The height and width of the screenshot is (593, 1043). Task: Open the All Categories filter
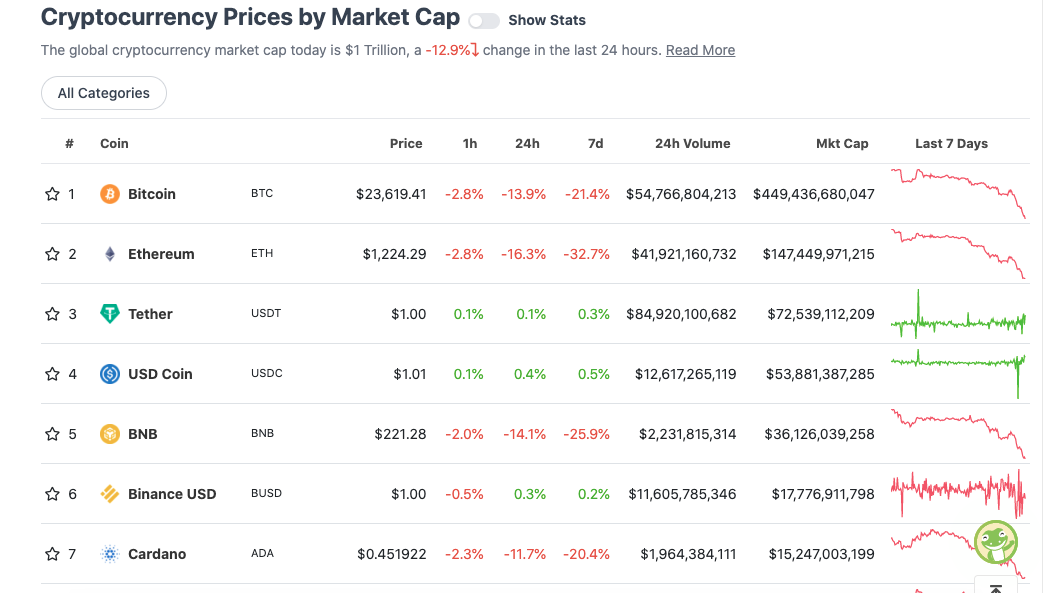click(104, 93)
